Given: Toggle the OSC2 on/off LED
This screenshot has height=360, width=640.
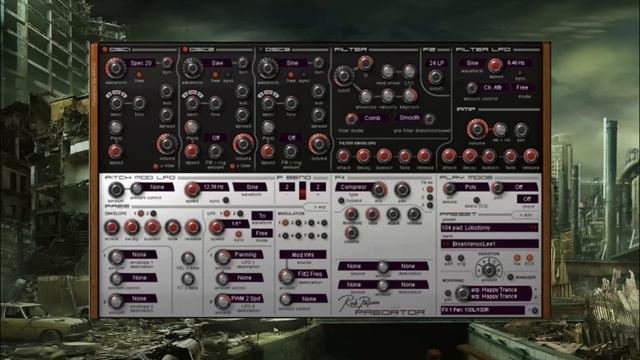Looking at the screenshot, I should 184,49.
